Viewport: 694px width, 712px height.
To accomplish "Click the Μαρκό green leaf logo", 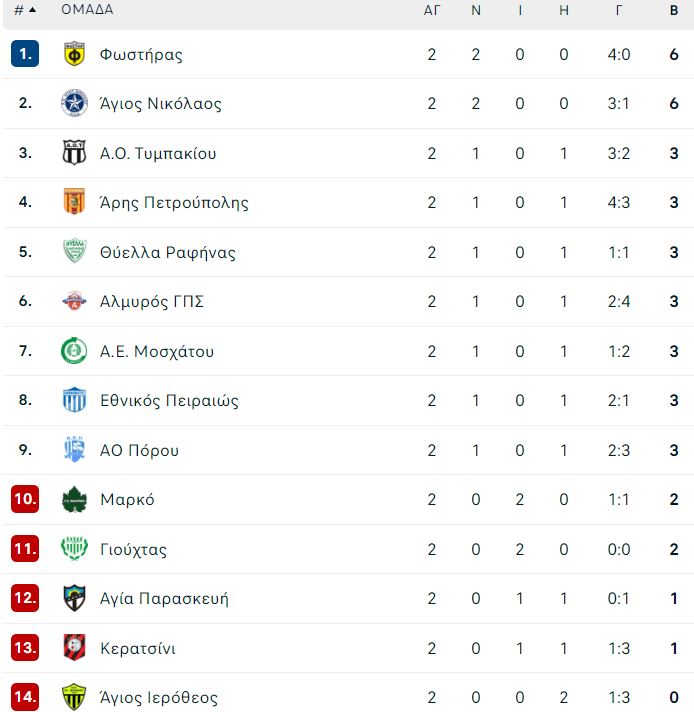I will (74, 499).
